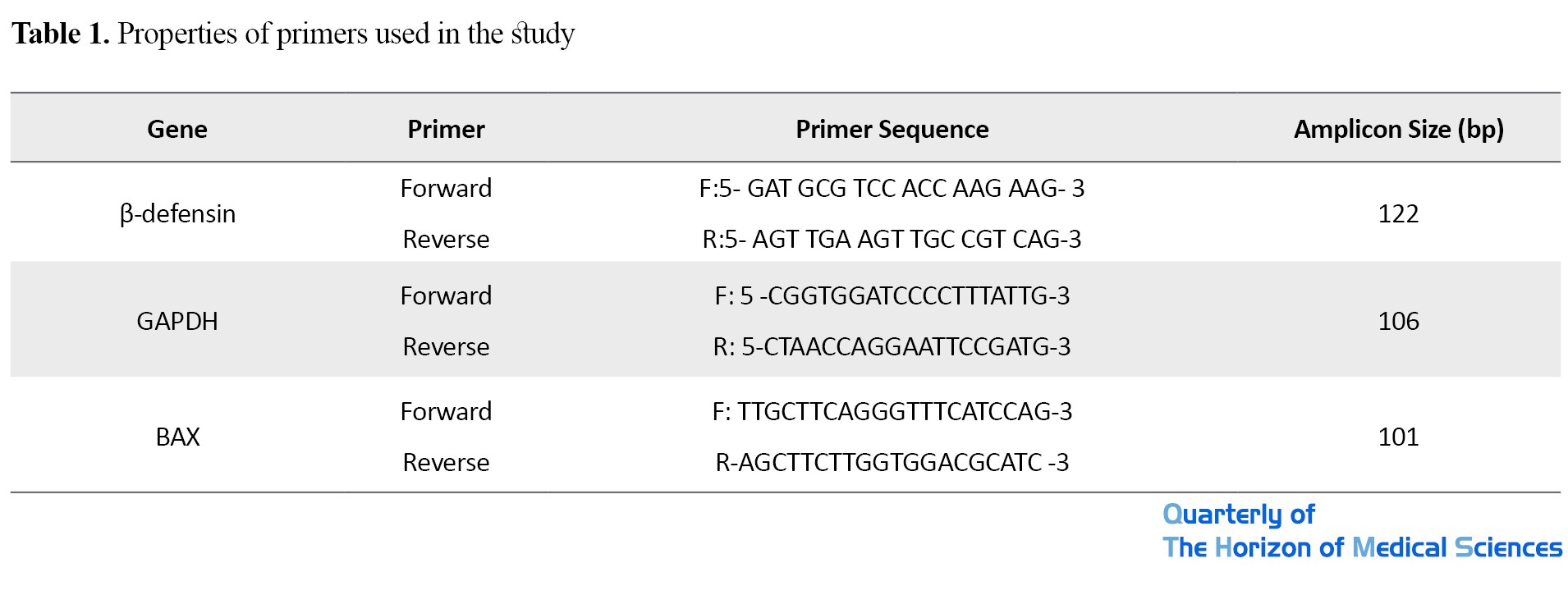Click the β-defensin forward primer sequence
Screen dimensions: 1568x595
pyautogui.click(x=892, y=188)
